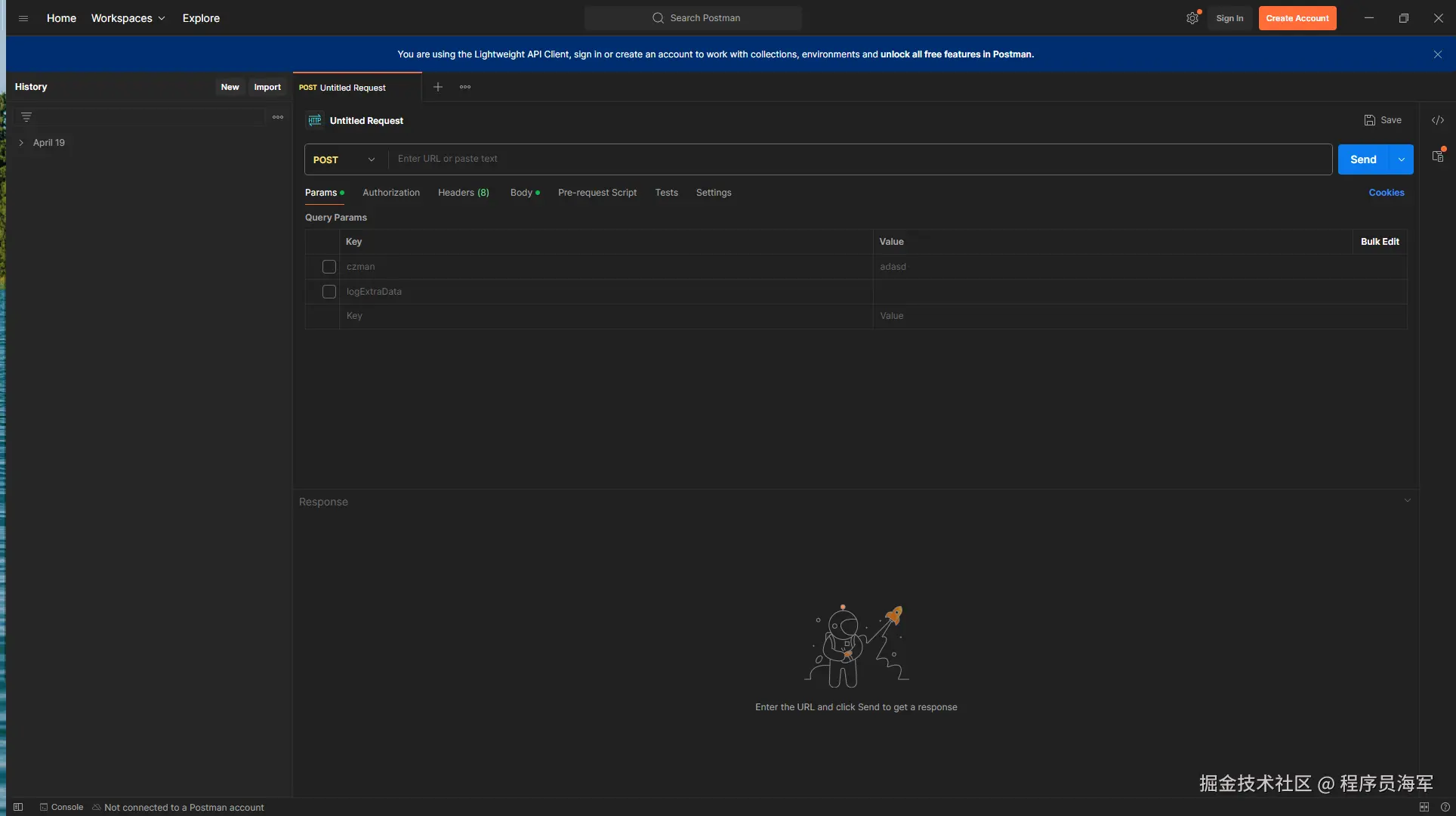Open the settings gear icon
The width and height of the screenshot is (1456, 816).
point(1192,18)
